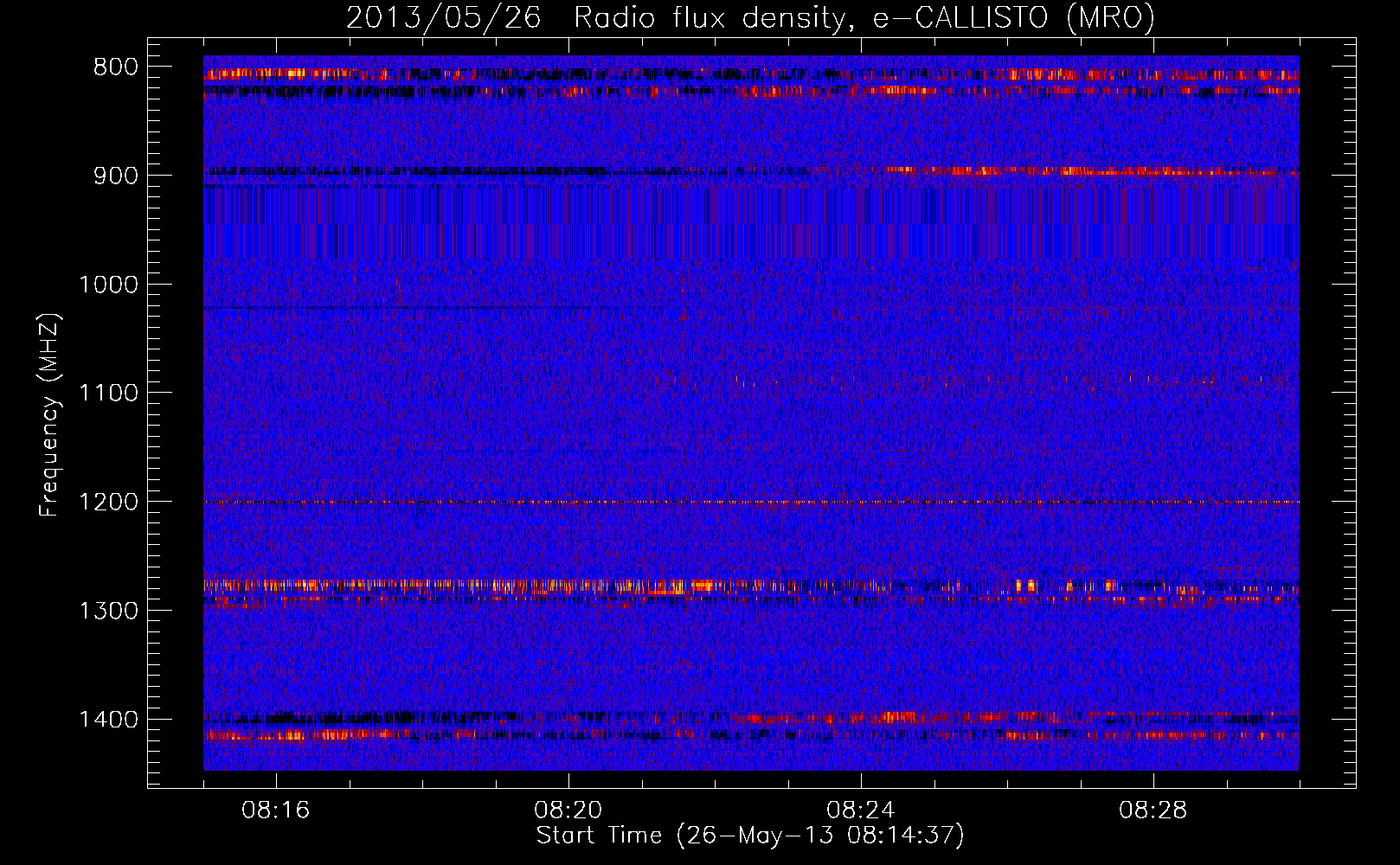Click the red band just above 800 MHz
This screenshot has width=1400, height=865.
pos(751,74)
